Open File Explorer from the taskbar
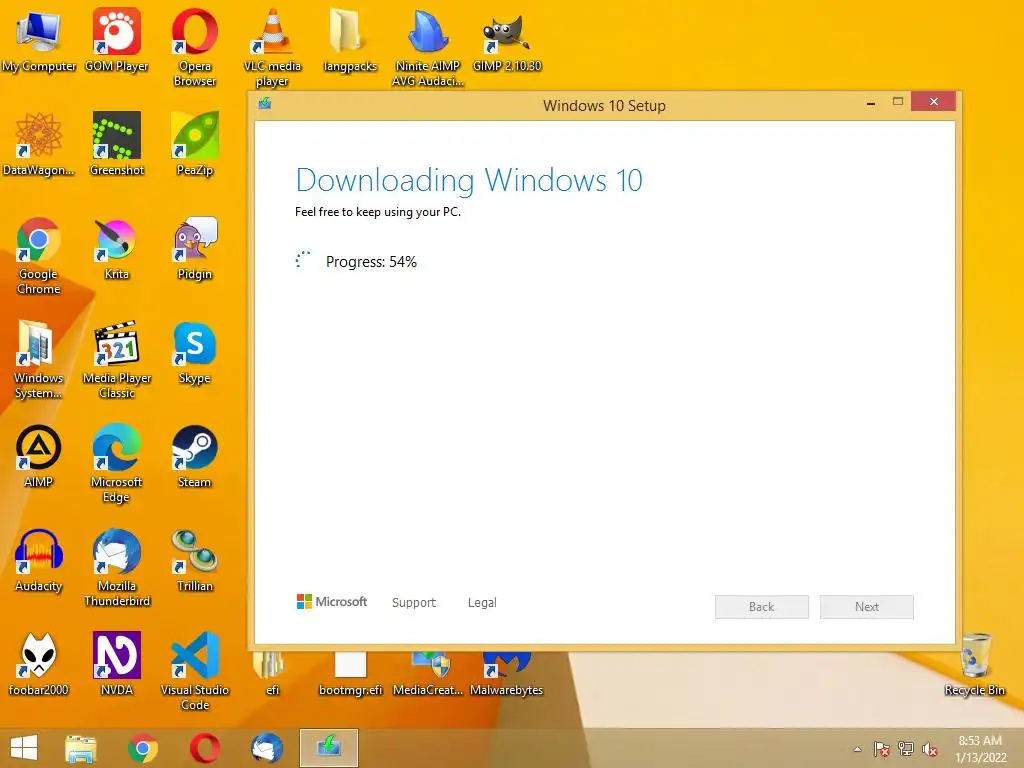Screen dimensions: 1024x768 pos(81,748)
